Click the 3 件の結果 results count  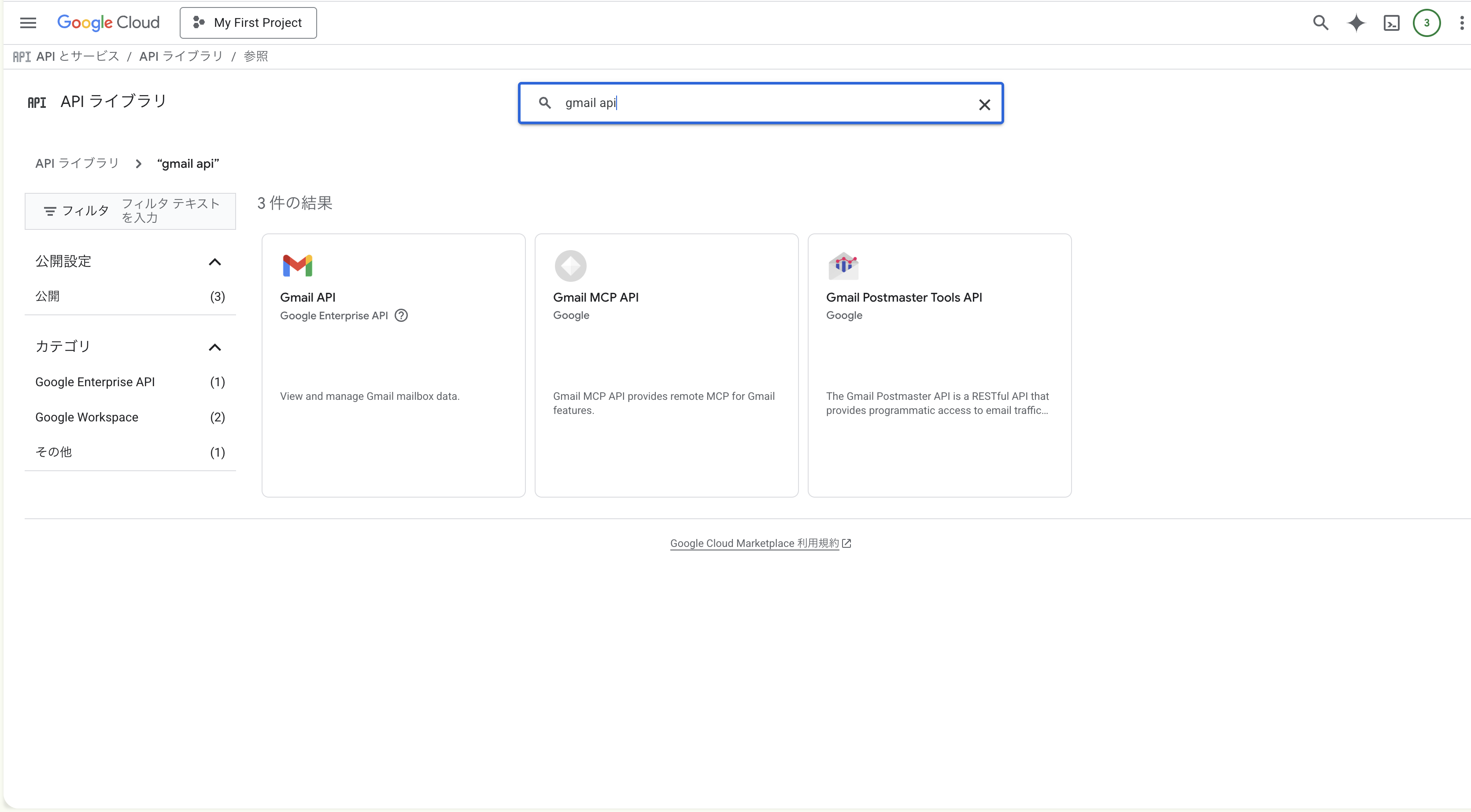tap(295, 203)
